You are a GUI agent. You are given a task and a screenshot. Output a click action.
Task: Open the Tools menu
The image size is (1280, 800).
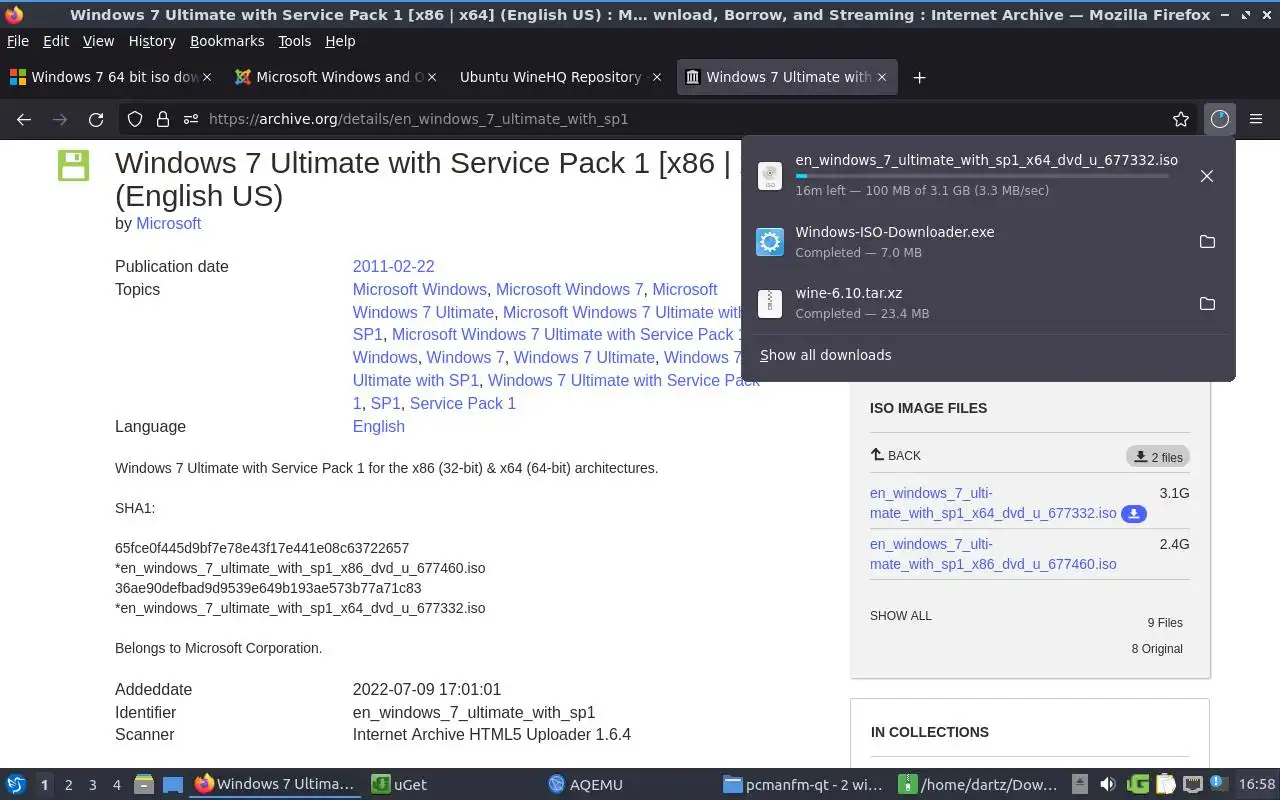295,41
